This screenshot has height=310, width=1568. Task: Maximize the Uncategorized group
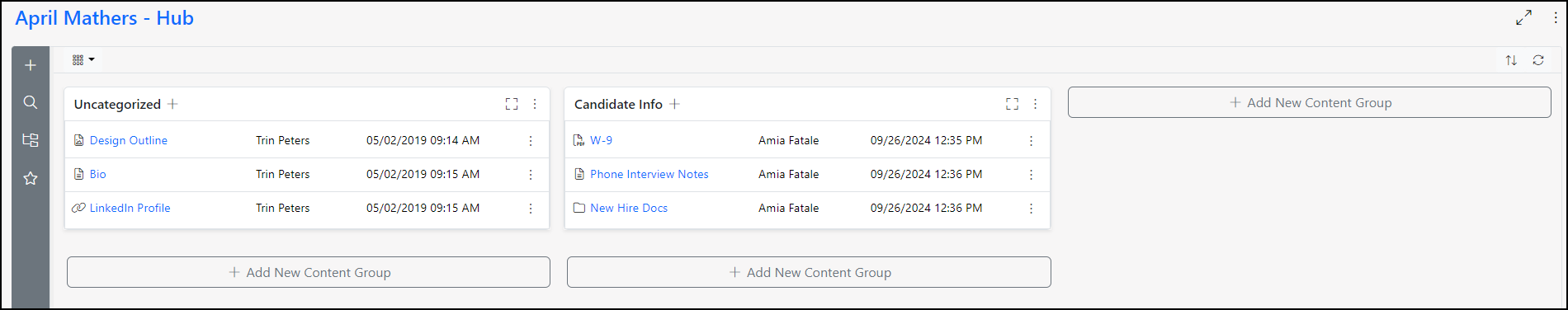point(512,104)
